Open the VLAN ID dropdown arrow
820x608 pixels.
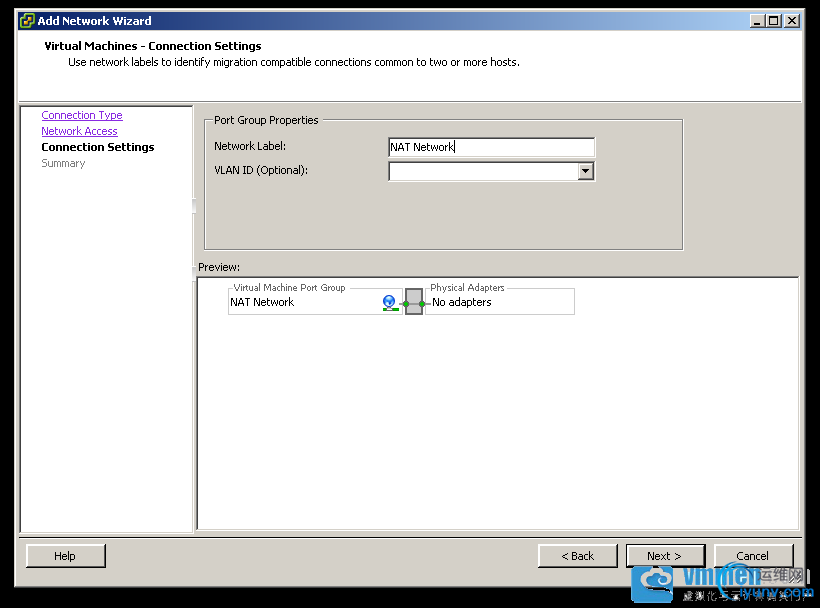point(586,171)
